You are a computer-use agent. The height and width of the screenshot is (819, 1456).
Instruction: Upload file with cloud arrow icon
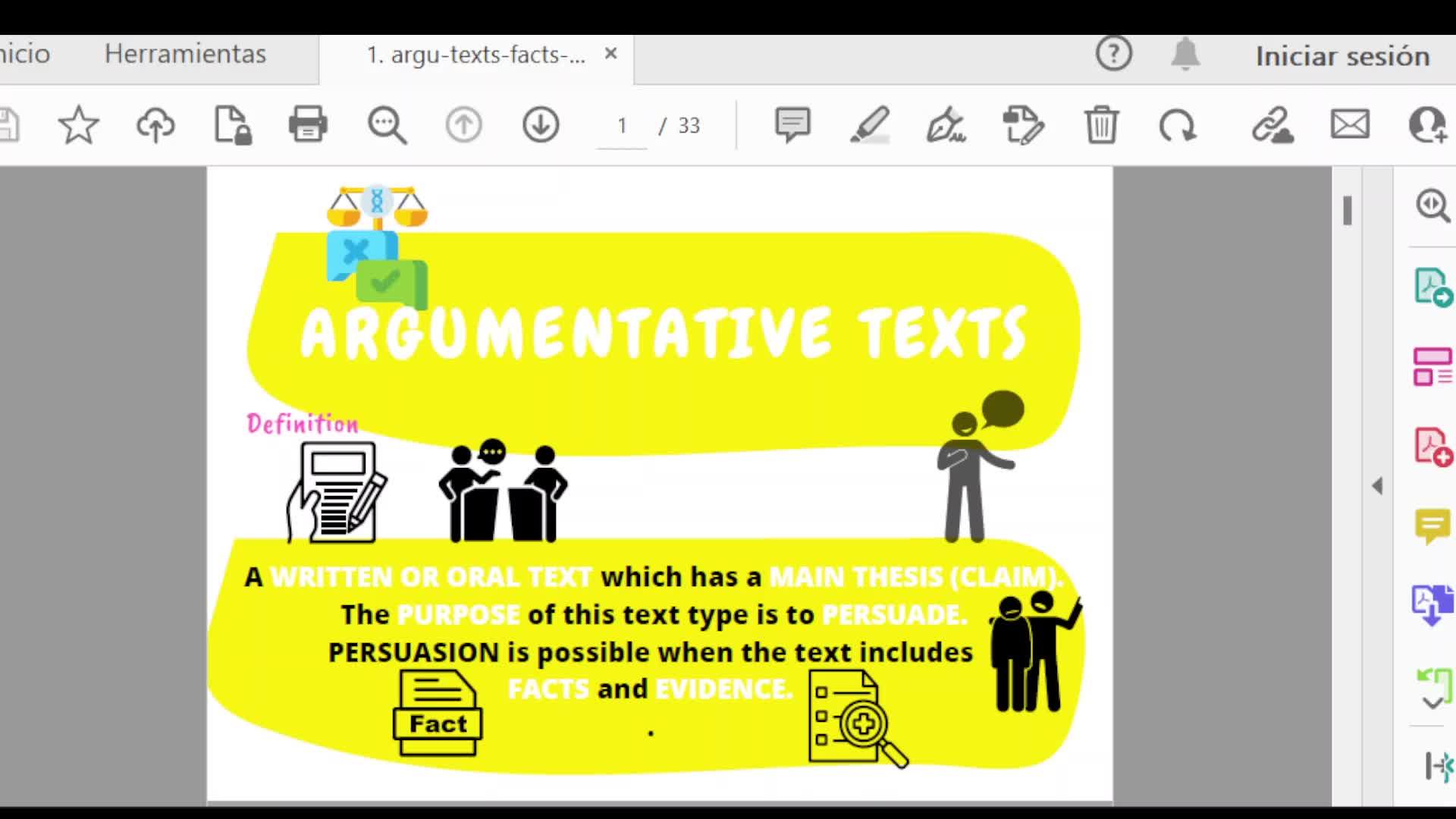click(155, 125)
